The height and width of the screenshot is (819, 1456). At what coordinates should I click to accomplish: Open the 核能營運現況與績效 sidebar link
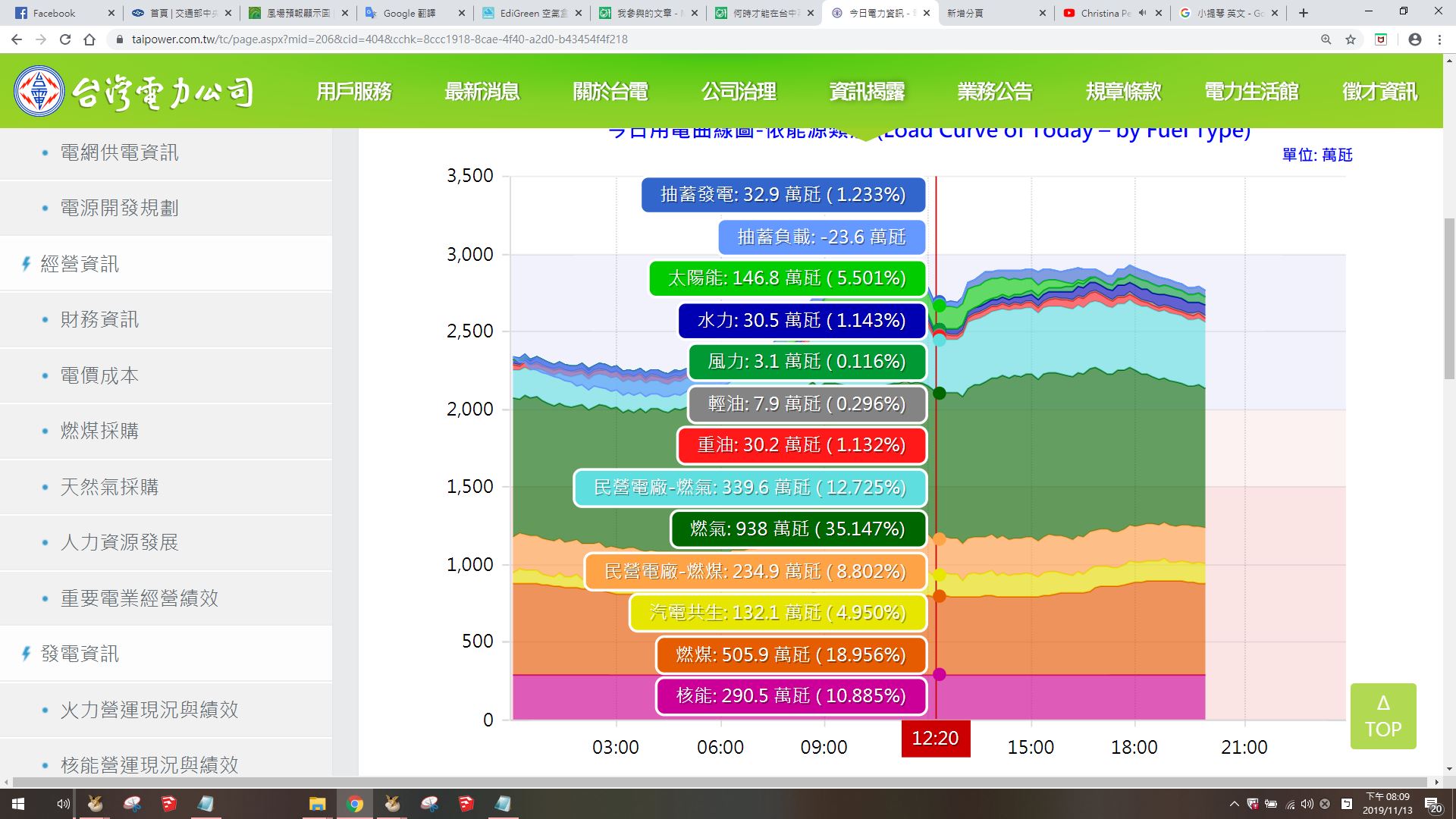click(x=149, y=764)
